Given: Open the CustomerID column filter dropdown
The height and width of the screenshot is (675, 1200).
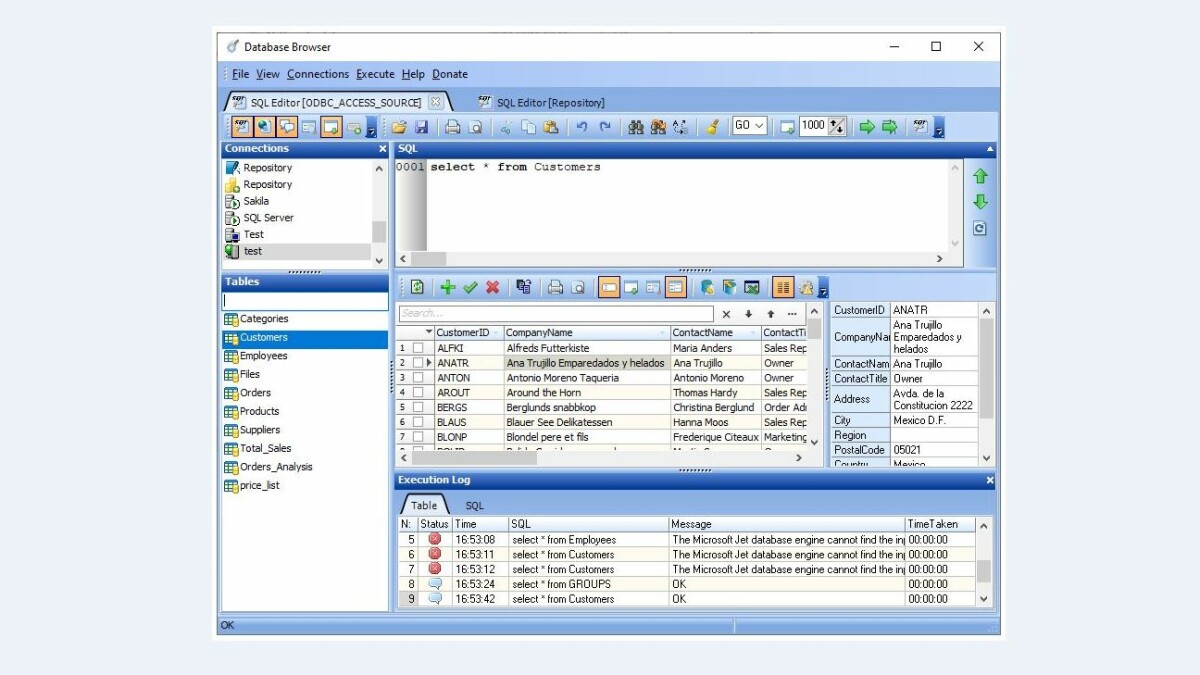Looking at the screenshot, I should pyautogui.click(x=497, y=333).
